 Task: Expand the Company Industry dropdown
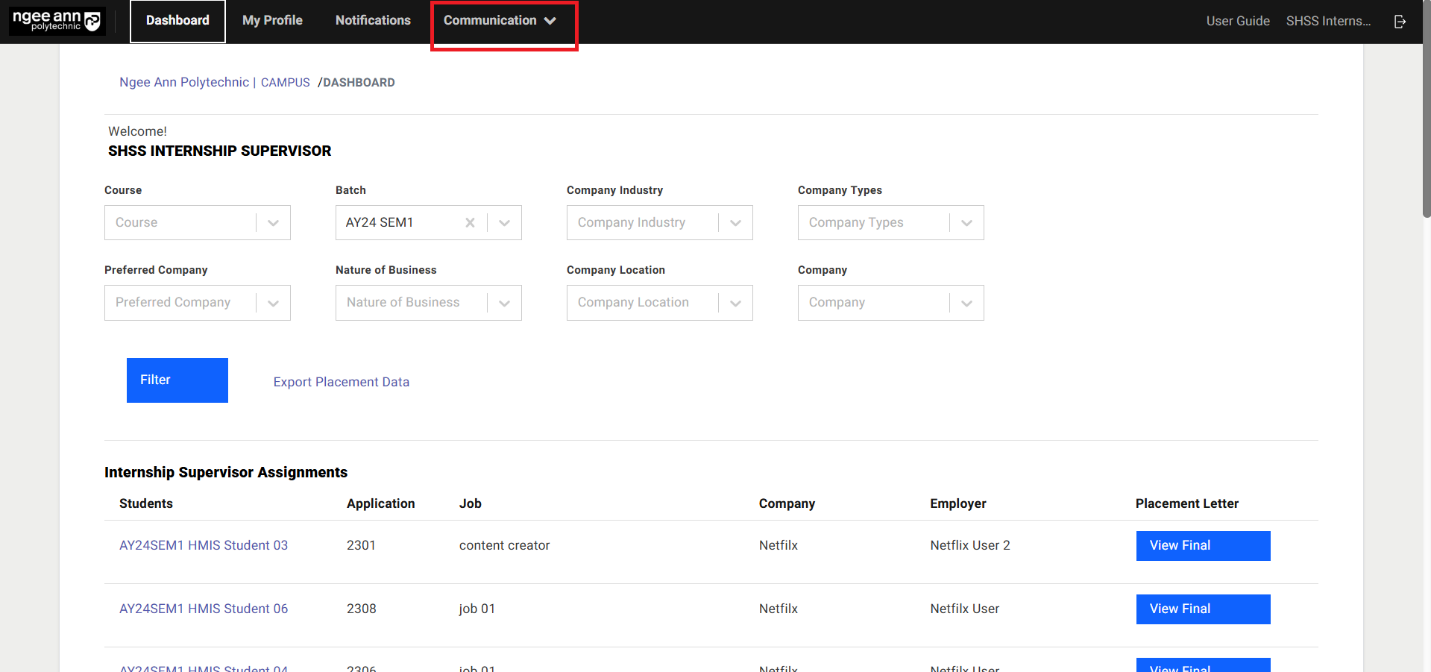[735, 223]
